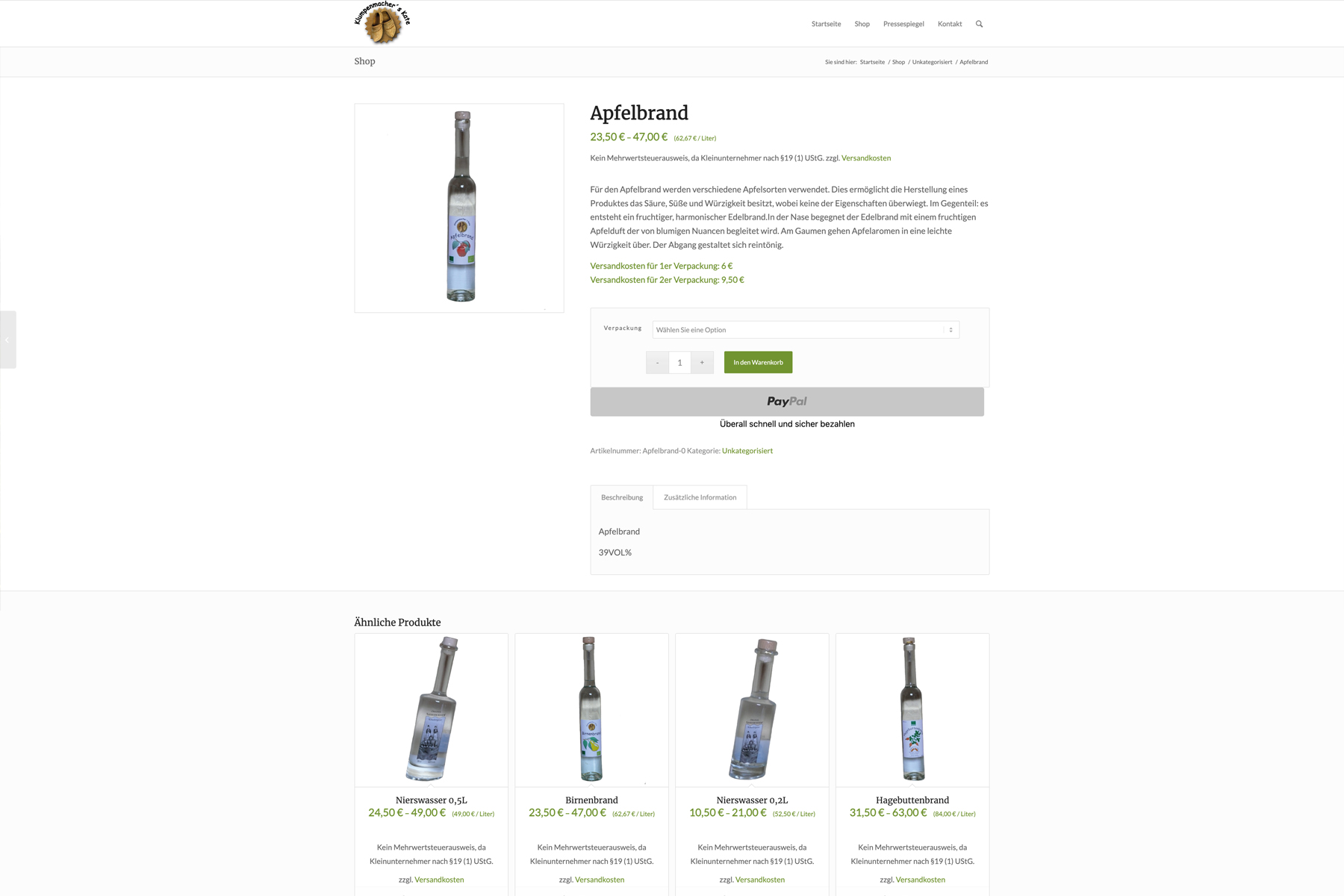Viewport: 1344px width, 896px height.
Task: Open the previous product side arrow
Action: (x=7, y=340)
